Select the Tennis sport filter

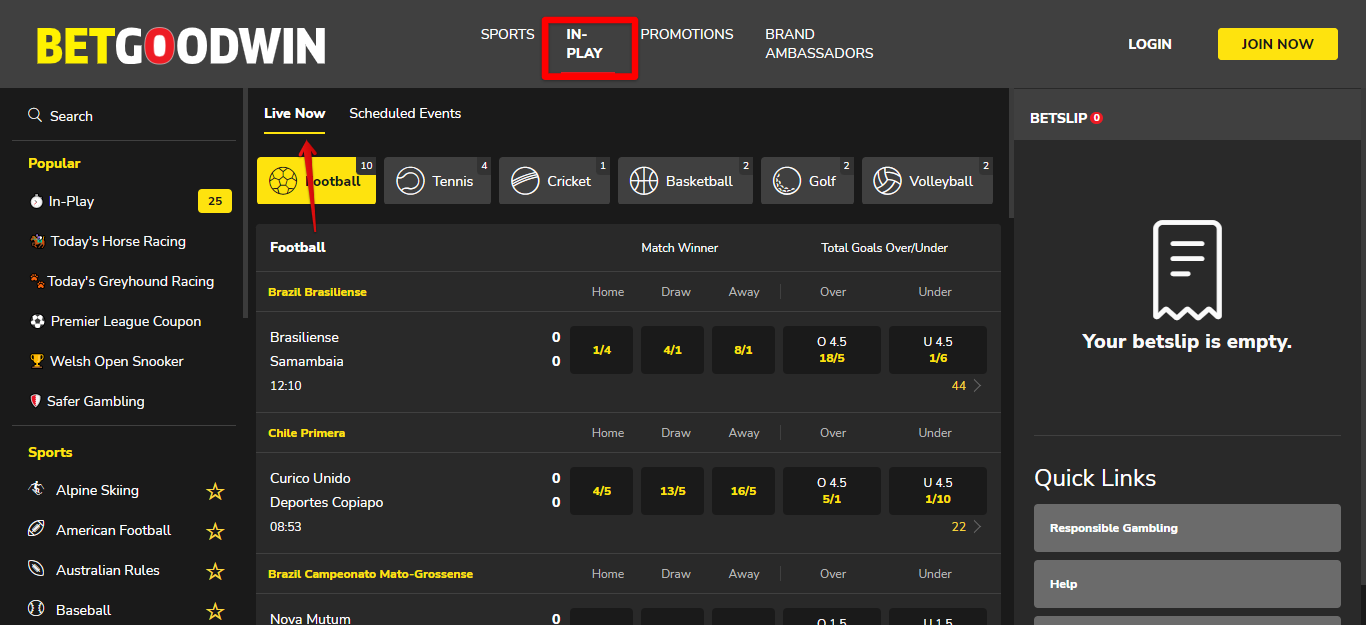(x=437, y=181)
